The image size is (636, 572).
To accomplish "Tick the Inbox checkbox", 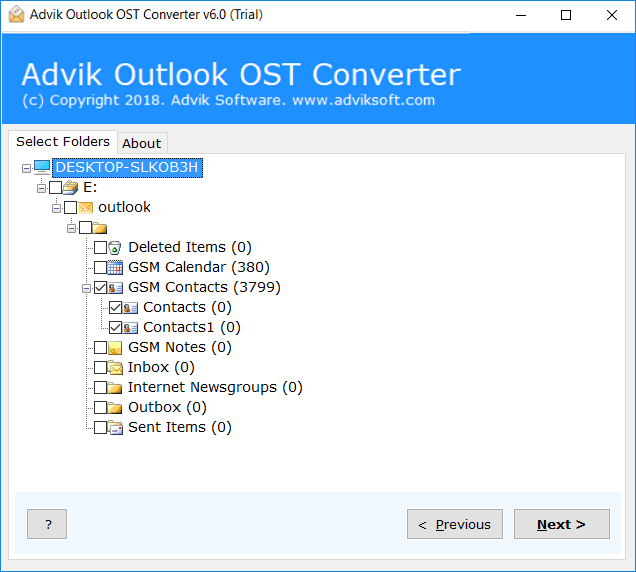I will click(x=101, y=368).
